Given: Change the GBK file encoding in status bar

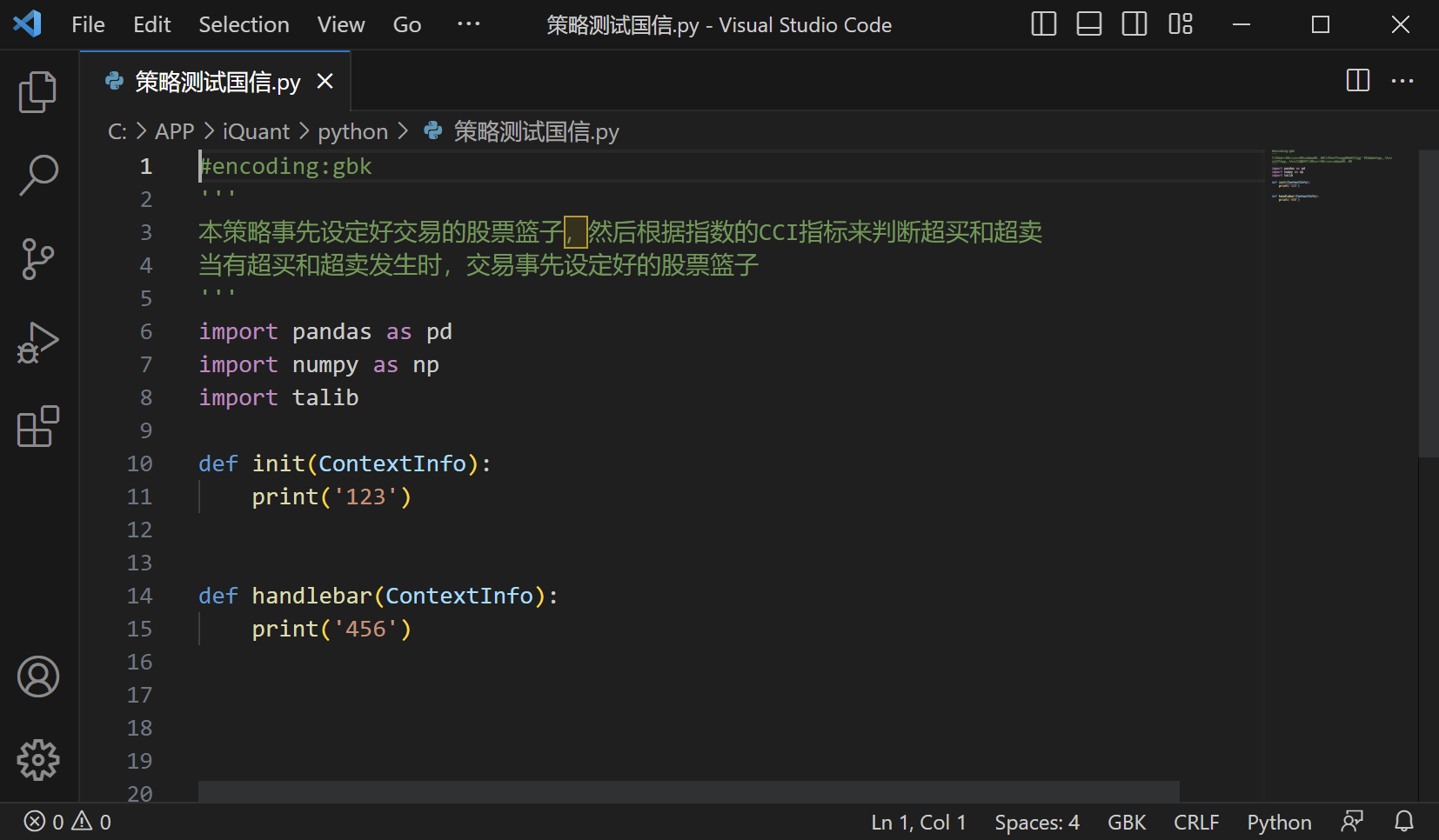Looking at the screenshot, I should point(1126,822).
